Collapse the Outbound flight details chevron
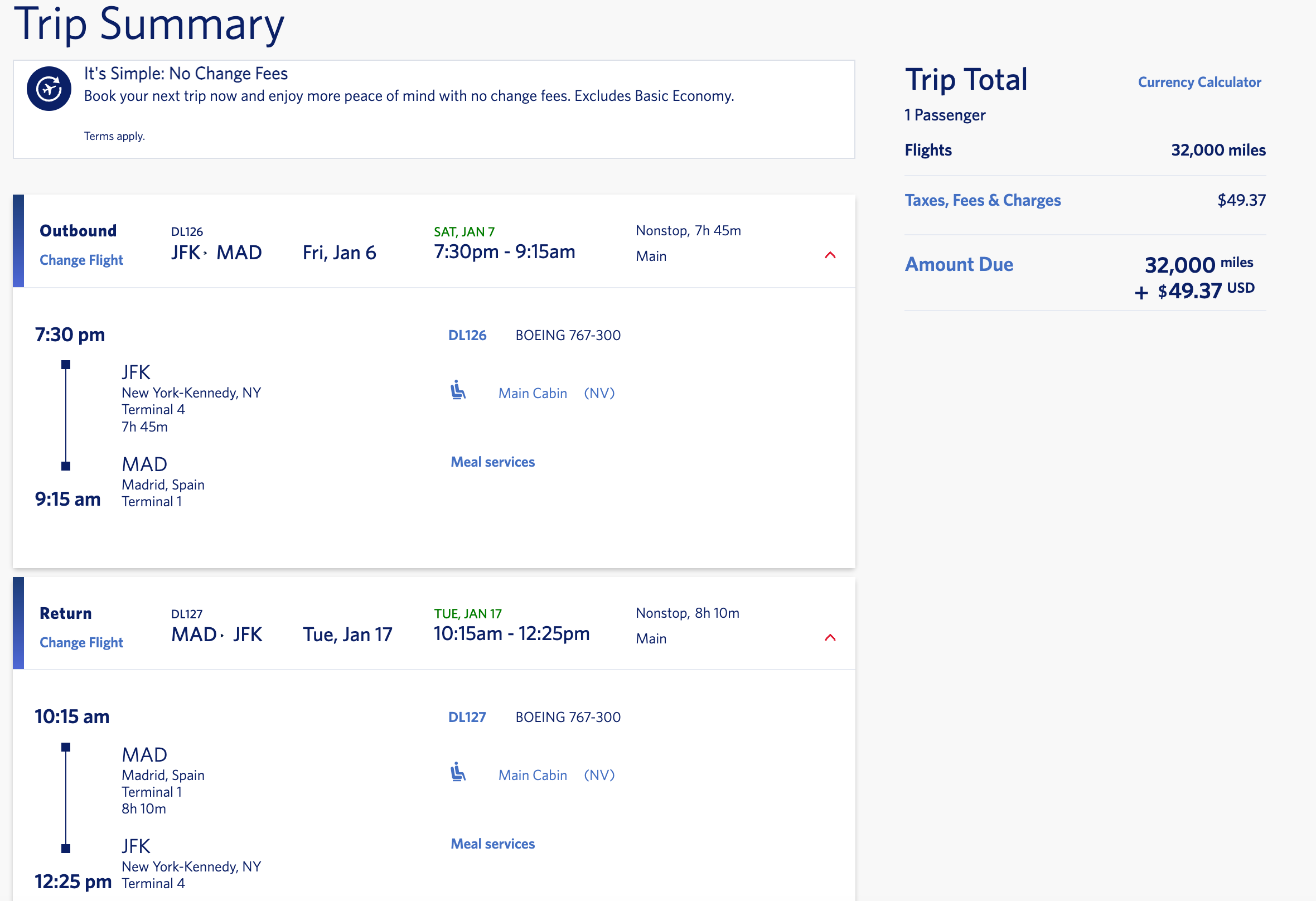This screenshot has height=901, width=1316. 830,255
